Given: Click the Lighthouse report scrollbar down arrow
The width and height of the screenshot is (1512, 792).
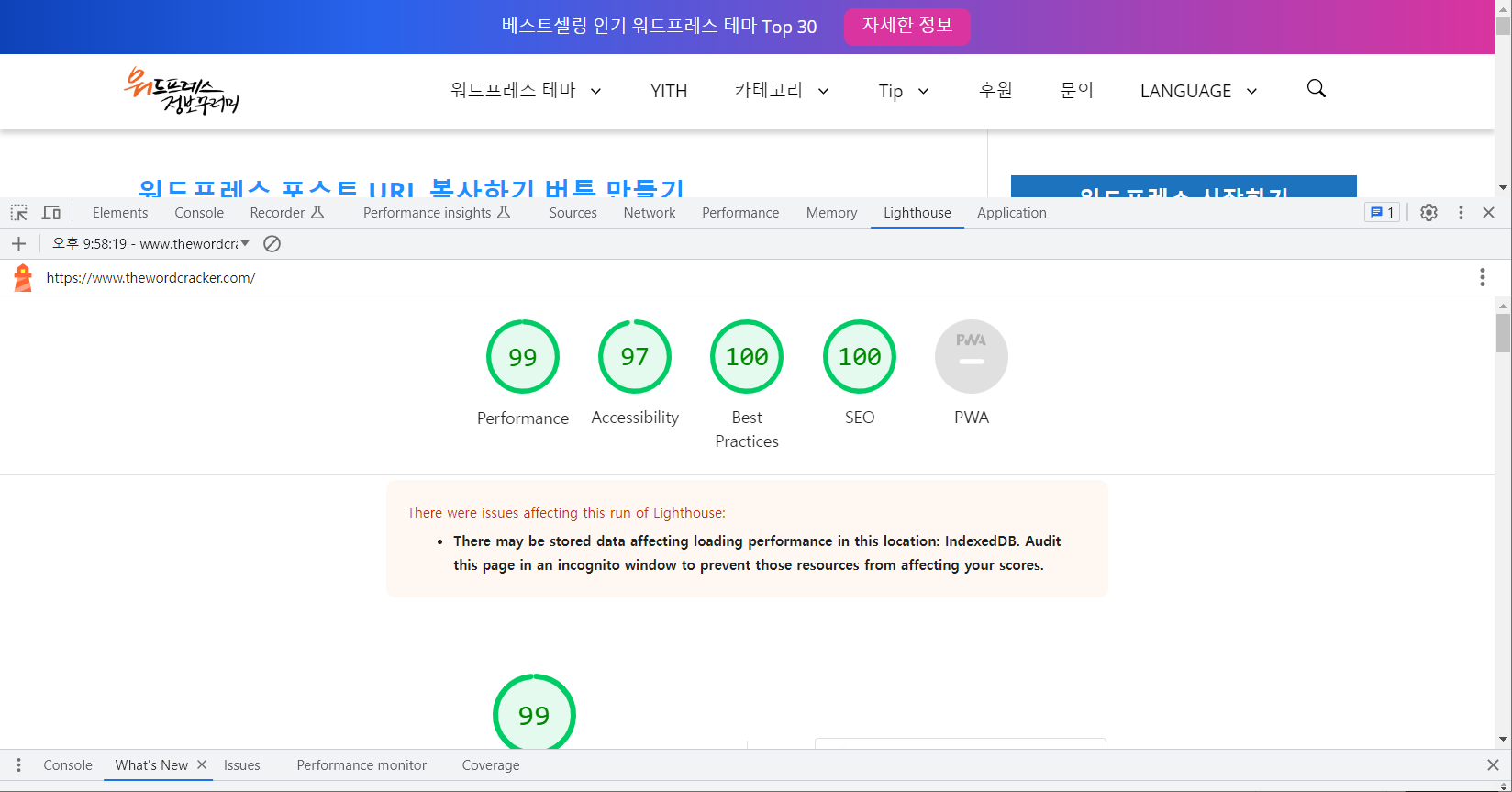Looking at the screenshot, I should pos(1503,740).
